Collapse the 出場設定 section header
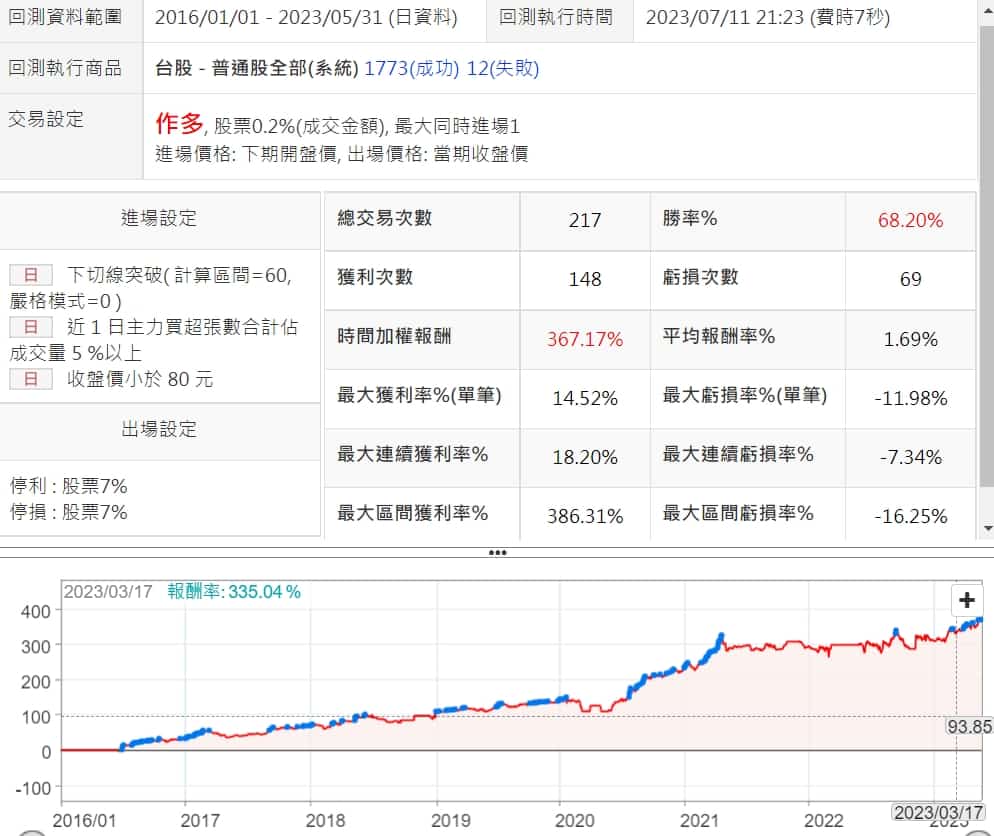994x836 pixels. [x=160, y=429]
